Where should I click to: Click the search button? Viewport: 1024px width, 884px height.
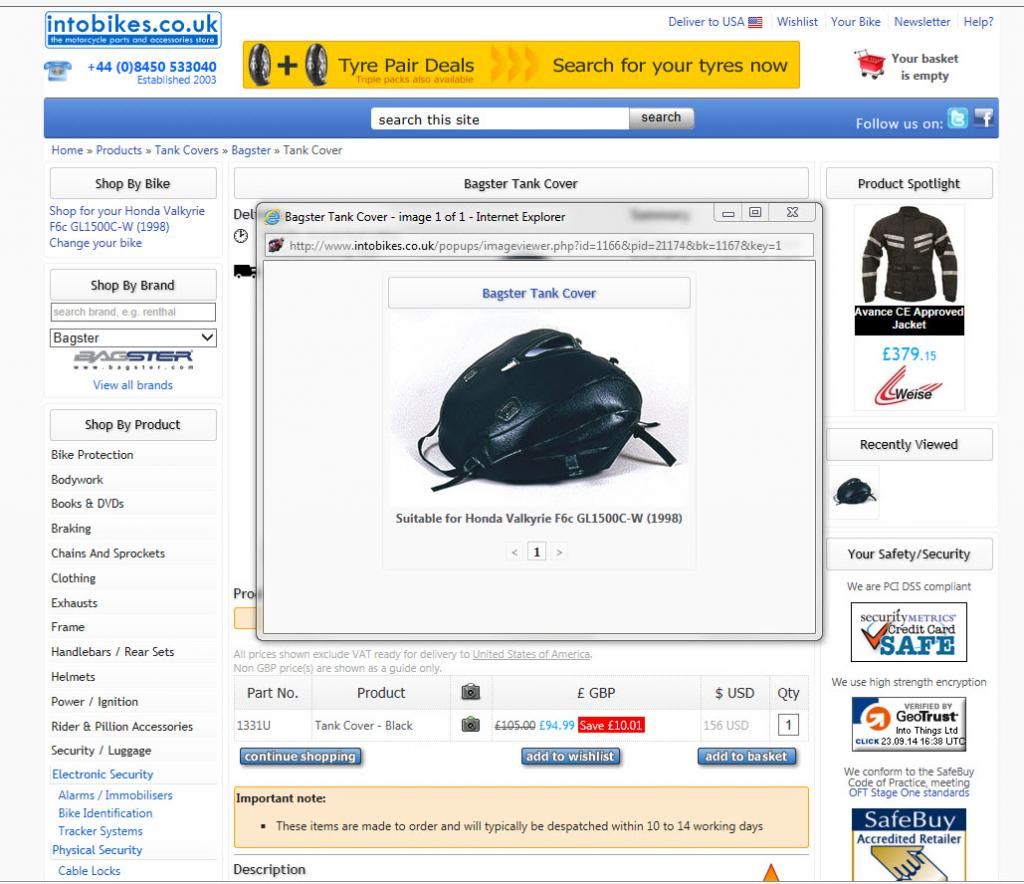click(661, 118)
